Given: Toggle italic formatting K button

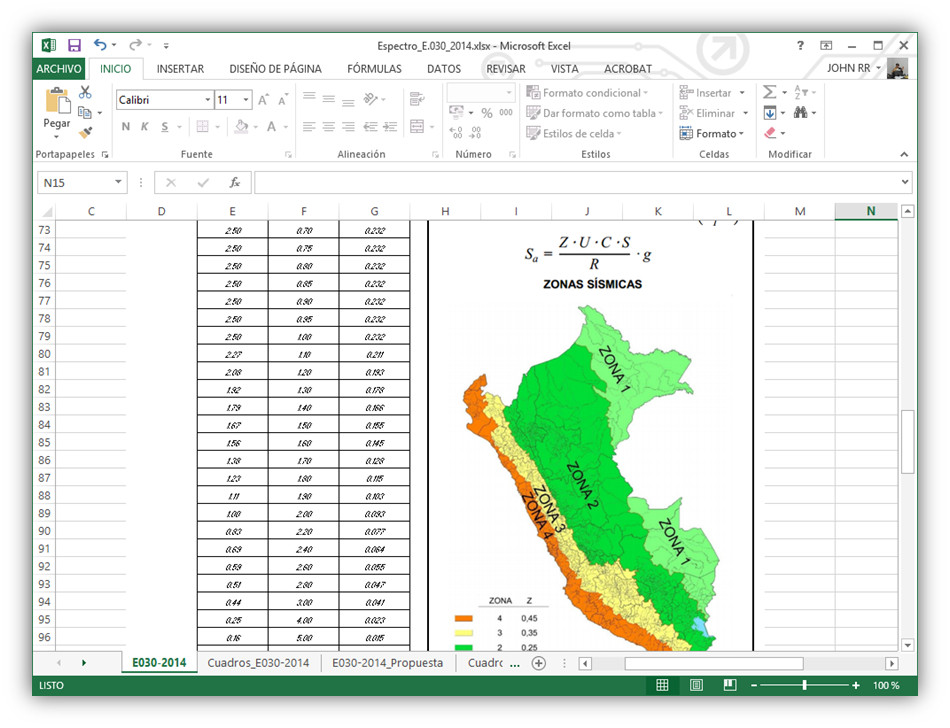Looking at the screenshot, I should pyautogui.click(x=145, y=127).
